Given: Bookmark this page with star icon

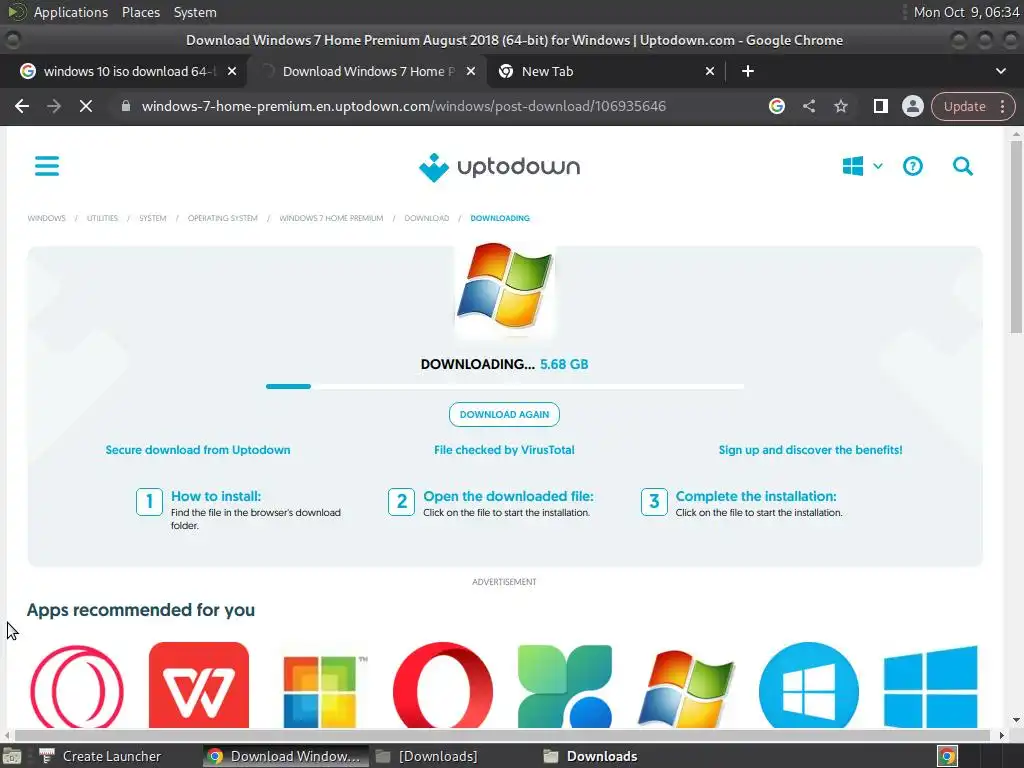Looking at the screenshot, I should coord(840,106).
